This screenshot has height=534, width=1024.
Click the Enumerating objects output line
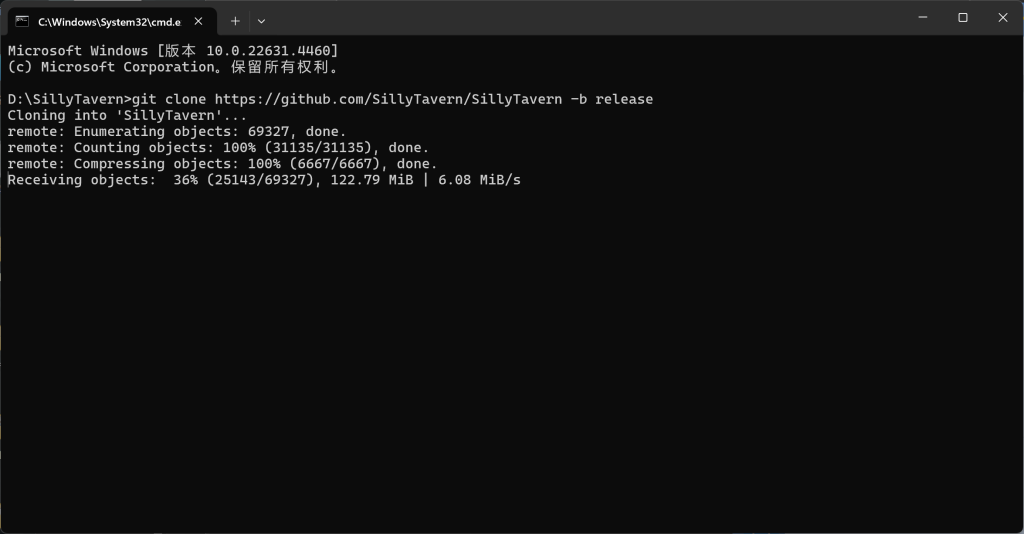tap(177, 132)
